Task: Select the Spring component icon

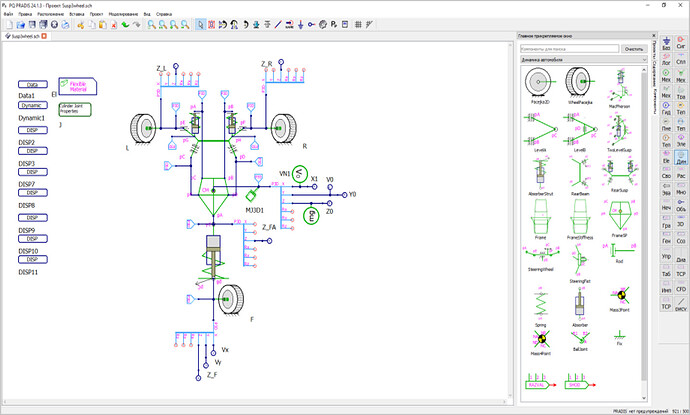Action: [x=540, y=307]
